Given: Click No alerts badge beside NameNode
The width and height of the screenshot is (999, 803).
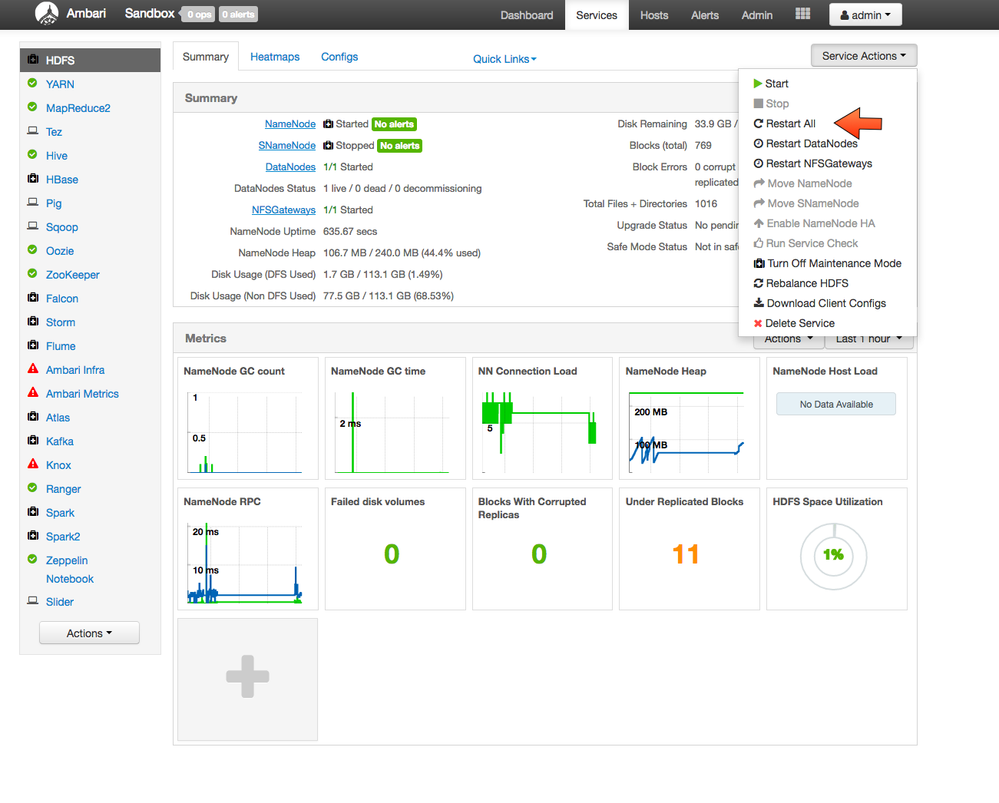Looking at the screenshot, I should (x=394, y=124).
